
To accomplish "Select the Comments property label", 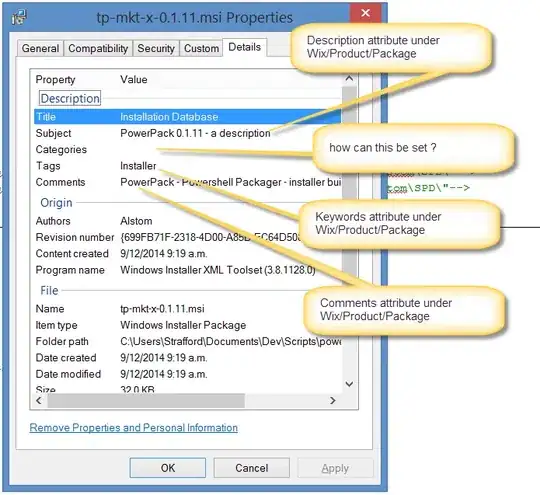I will 60,182.
